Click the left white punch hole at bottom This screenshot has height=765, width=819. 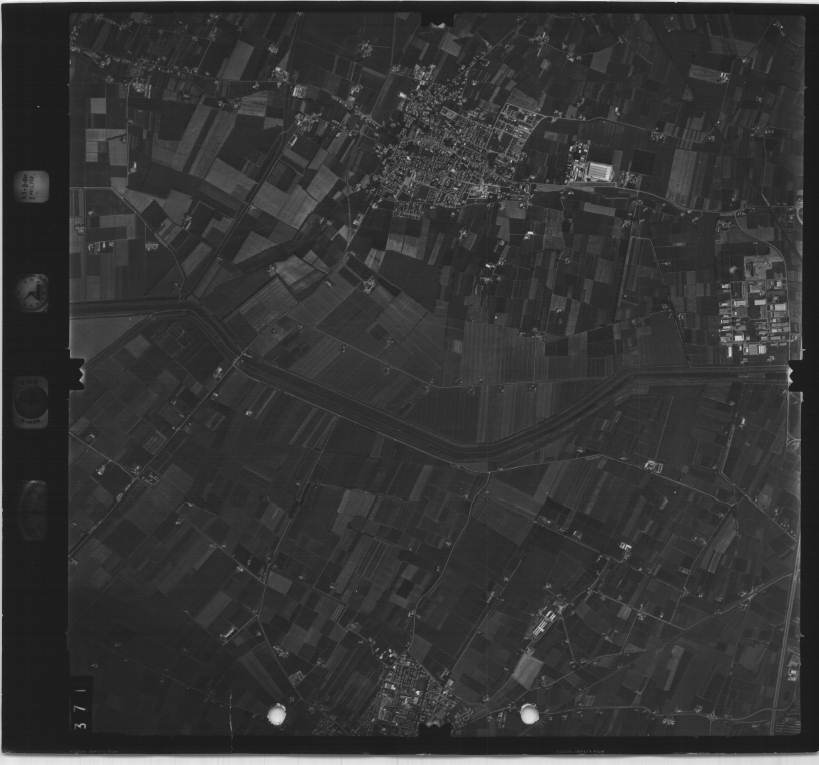pyautogui.click(x=276, y=713)
